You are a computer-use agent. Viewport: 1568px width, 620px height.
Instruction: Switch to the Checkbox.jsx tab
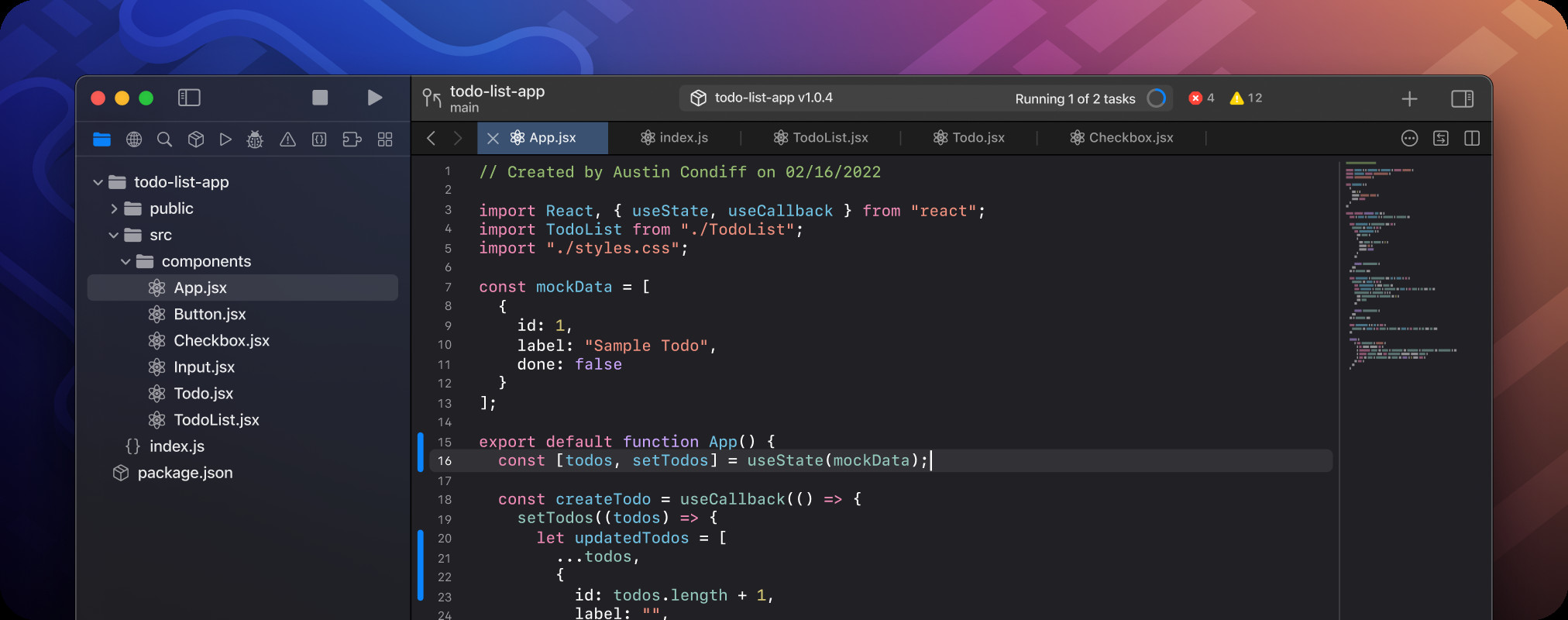tap(1122, 138)
